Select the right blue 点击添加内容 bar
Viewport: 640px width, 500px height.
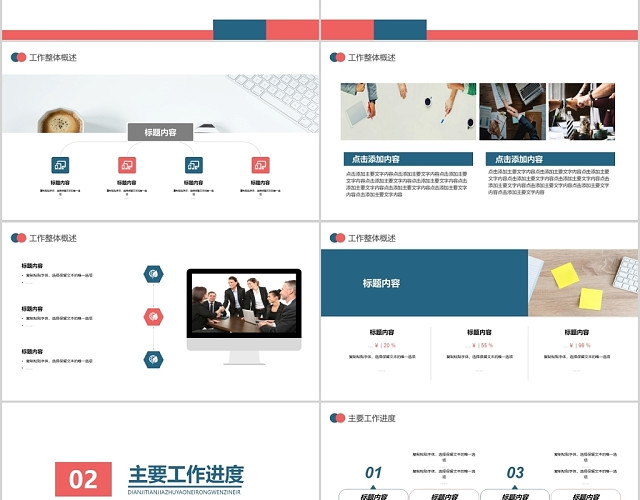click(x=550, y=159)
